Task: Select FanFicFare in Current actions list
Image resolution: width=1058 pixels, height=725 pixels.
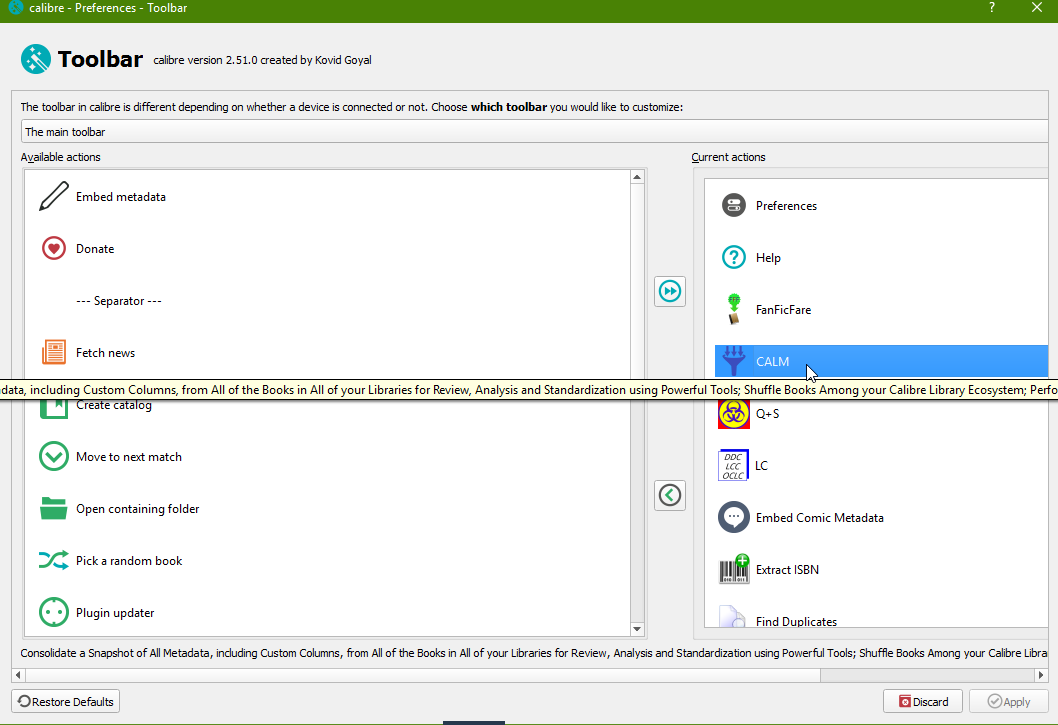Action: click(881, 309)
